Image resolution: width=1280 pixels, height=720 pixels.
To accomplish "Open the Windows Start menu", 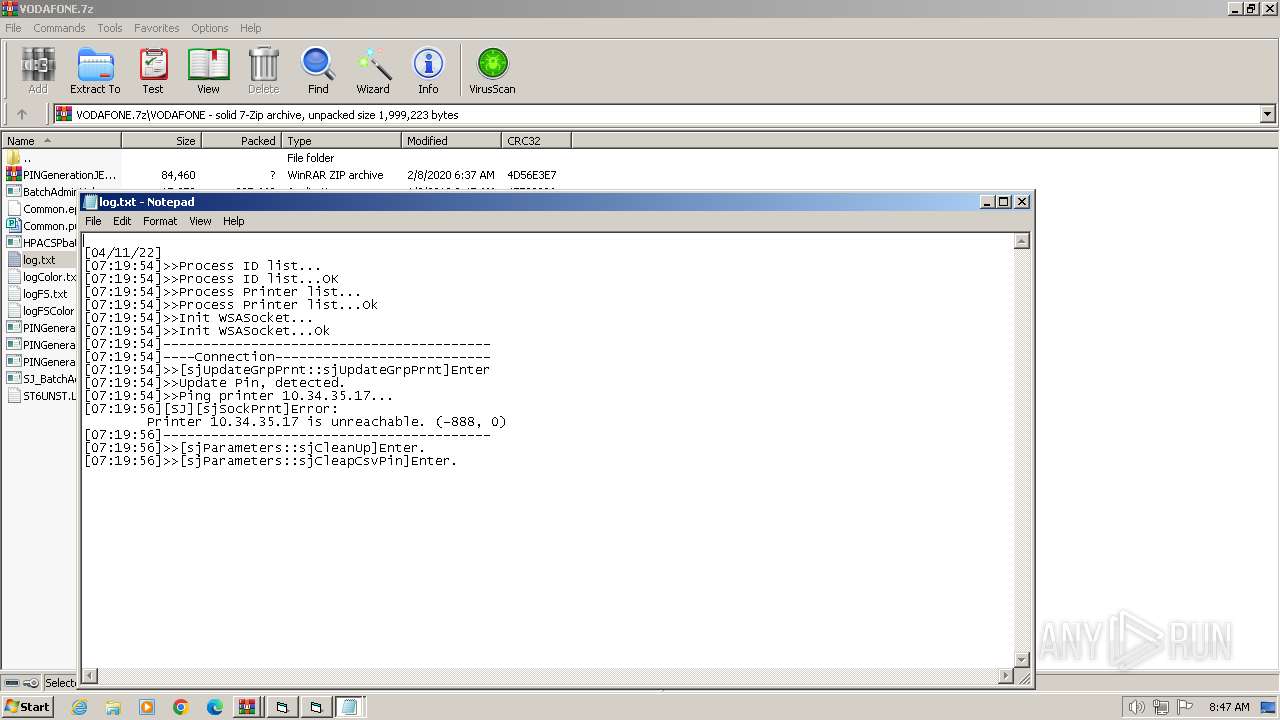I will coord(27,707).
